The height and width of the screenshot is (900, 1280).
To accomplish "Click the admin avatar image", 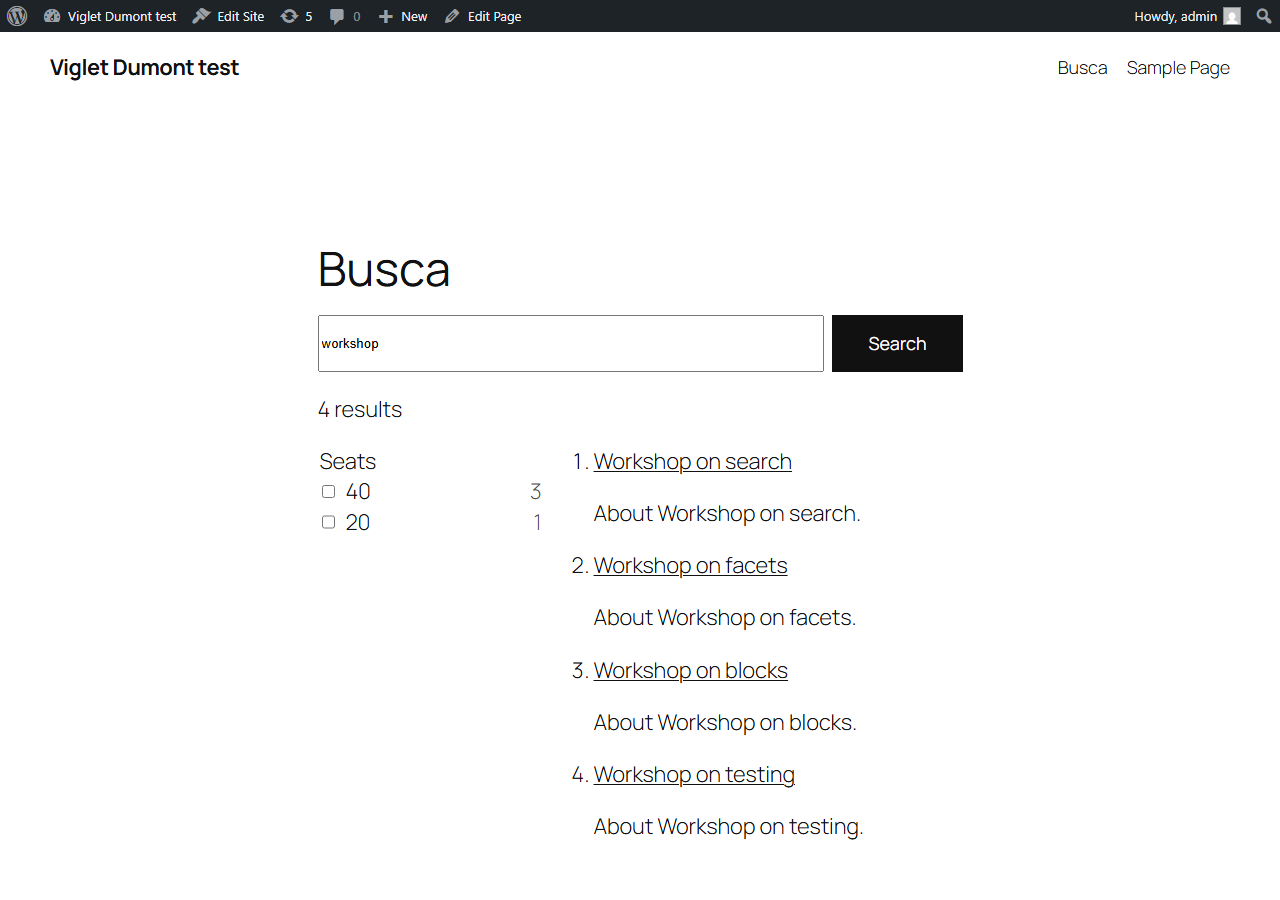I will 1232,16.
